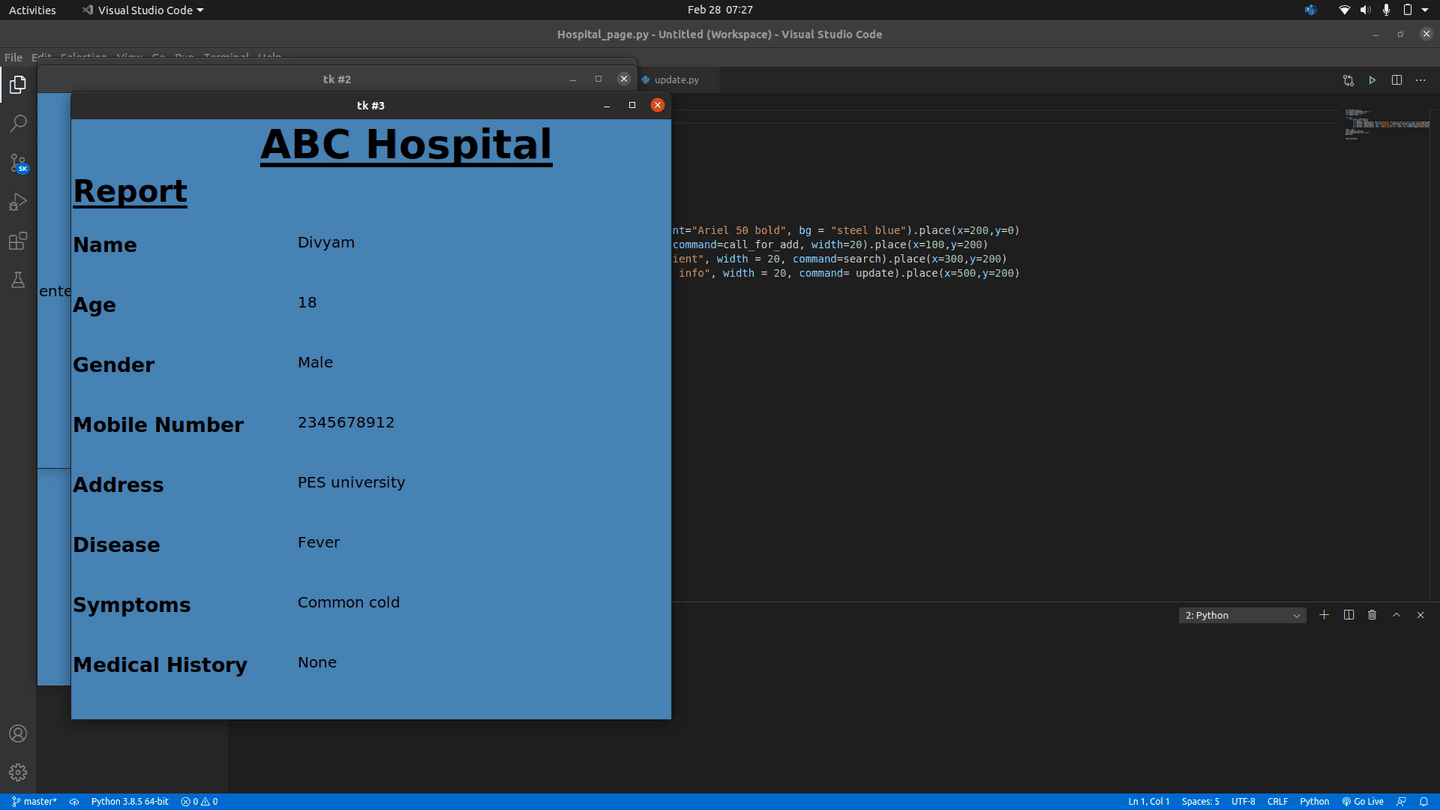This screenshot has height=810, width=1440.
Task: Open the 2: Python terminal dropdown
Action: coord(1242,616)
